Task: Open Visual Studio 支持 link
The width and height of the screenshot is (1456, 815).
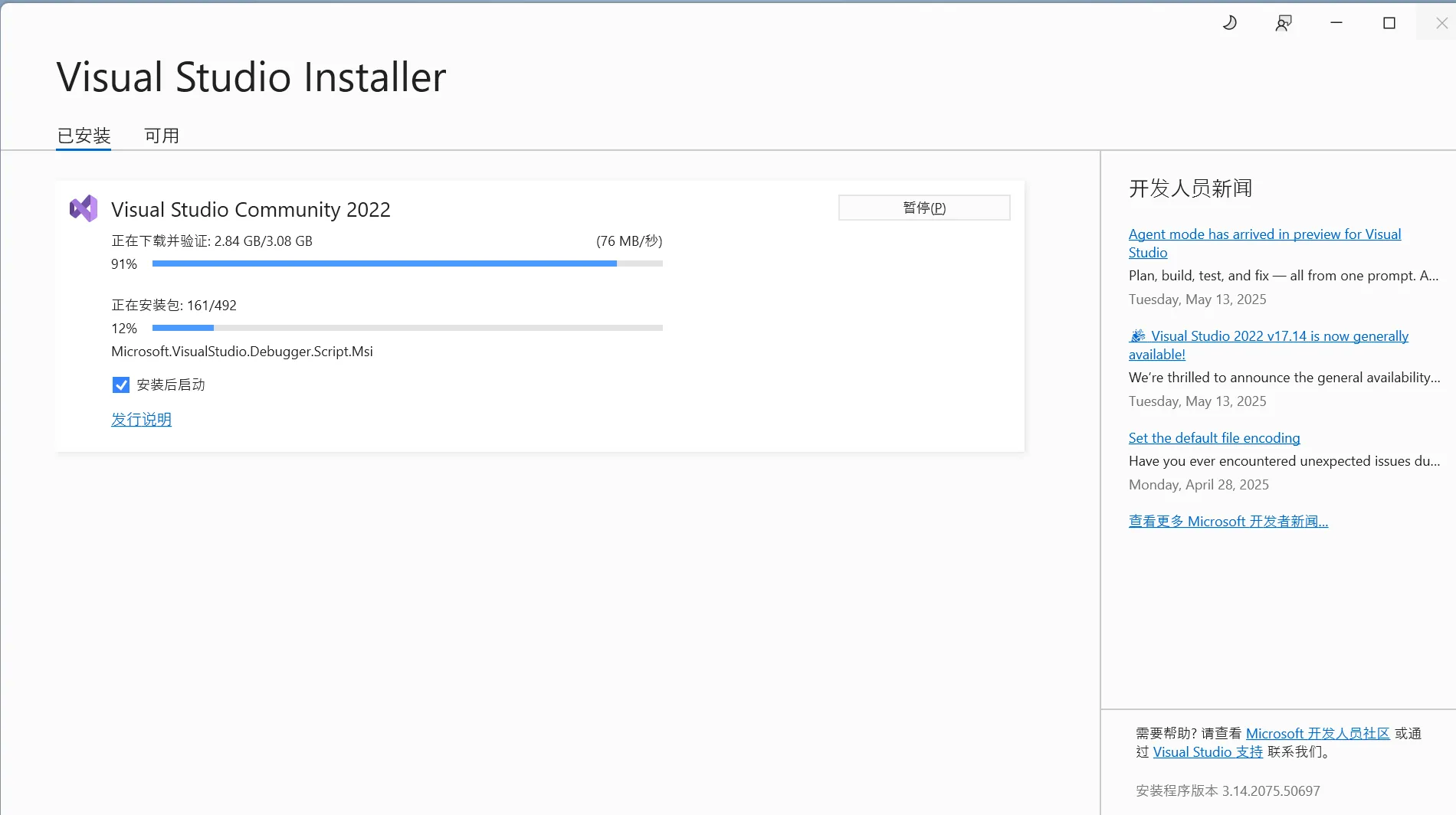Action: tap(1208, 751)
